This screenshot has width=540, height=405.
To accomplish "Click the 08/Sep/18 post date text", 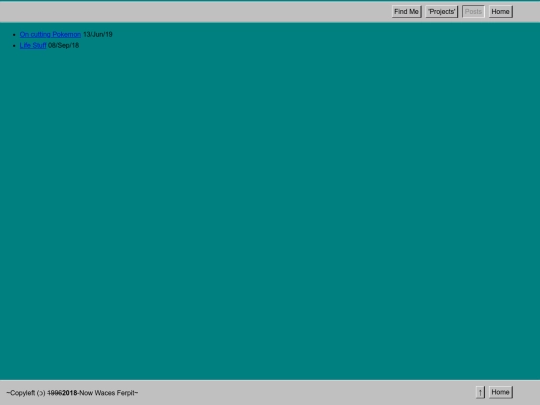I will click(64, 45).
